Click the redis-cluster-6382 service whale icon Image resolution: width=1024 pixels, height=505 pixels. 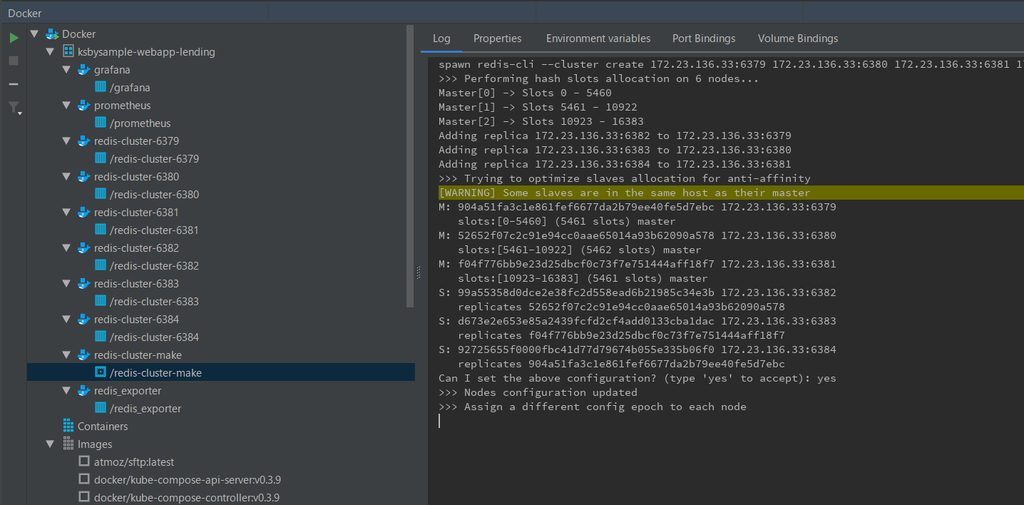pos(84,248)
